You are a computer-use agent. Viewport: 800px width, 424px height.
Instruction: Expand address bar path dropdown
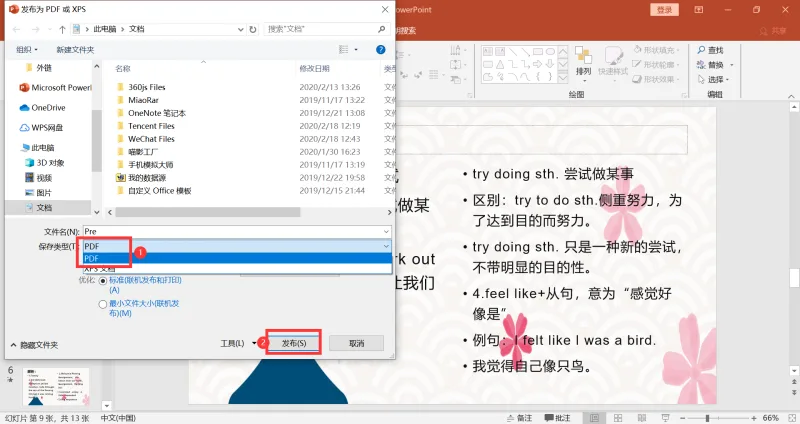[x=240, y=30]
